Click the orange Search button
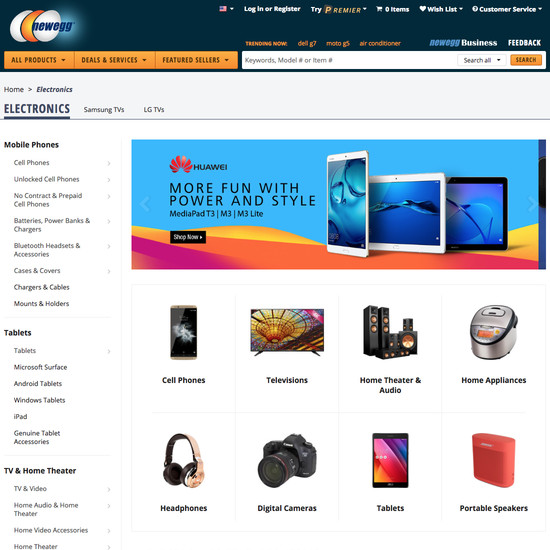 click(x=526, y=60)
